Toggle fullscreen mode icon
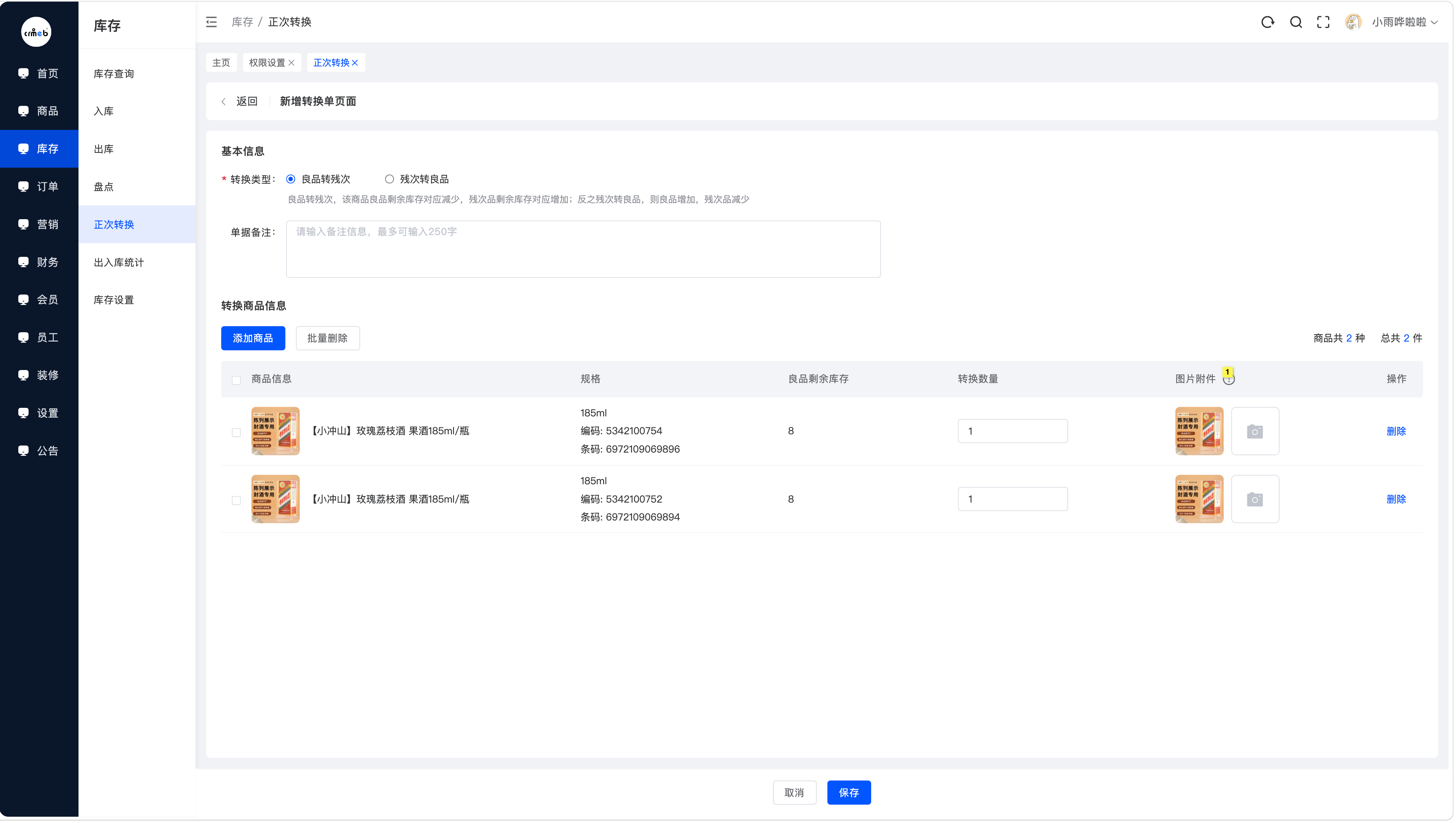Screen dimensions: 1456x823 pyautogui.click(x=1323, y=22)
